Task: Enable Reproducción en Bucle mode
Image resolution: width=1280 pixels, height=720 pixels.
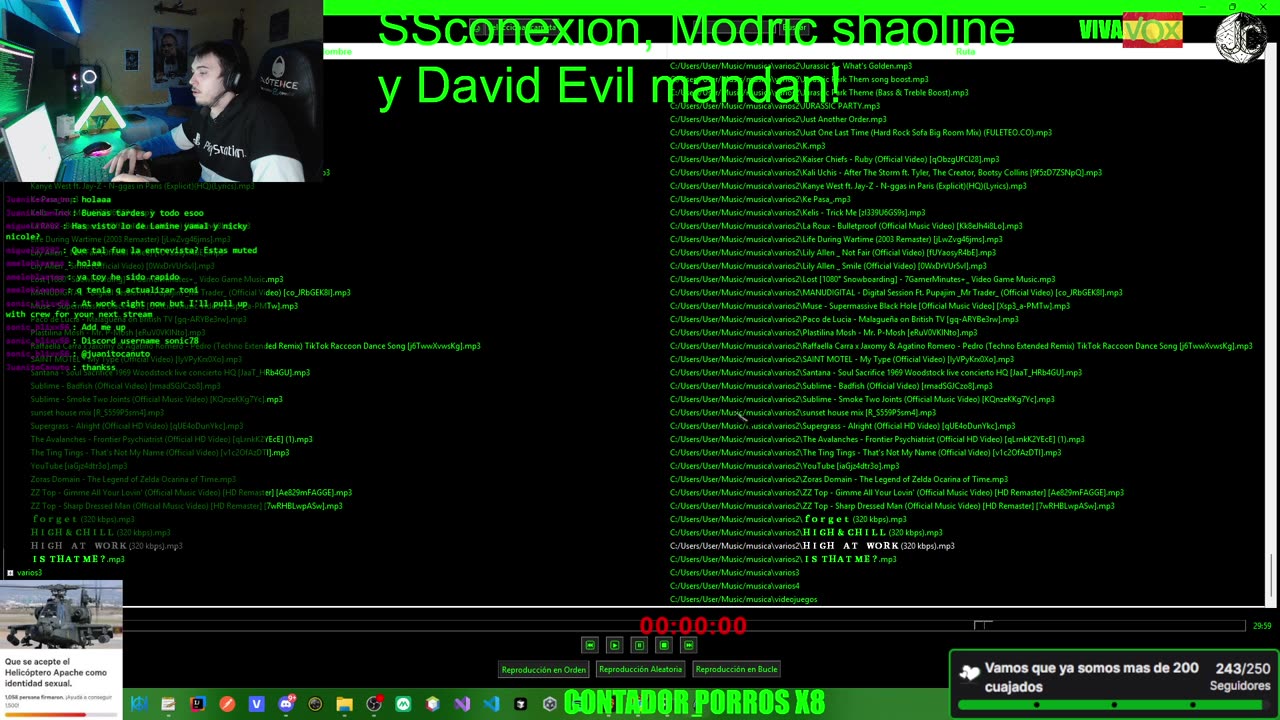Action: [736, 669]
